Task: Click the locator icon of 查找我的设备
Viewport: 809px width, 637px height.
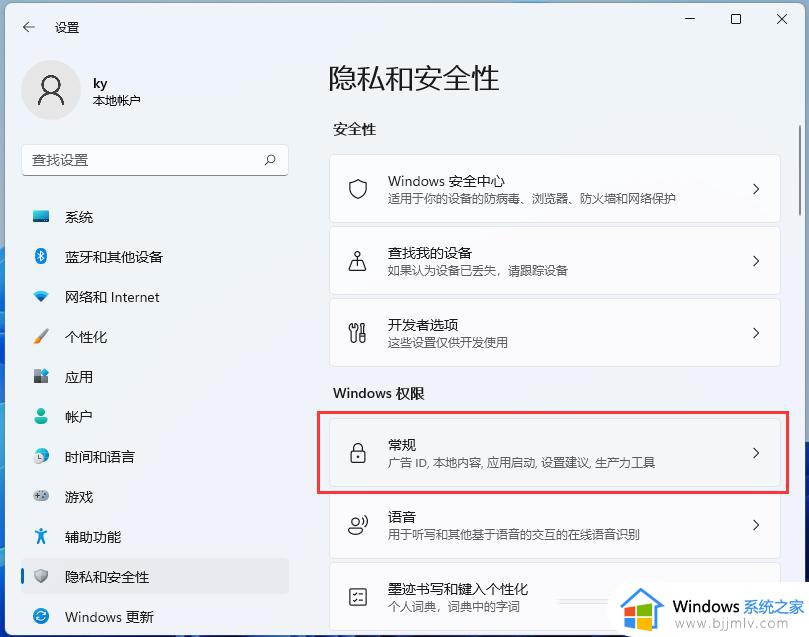Action: point(358,261)
